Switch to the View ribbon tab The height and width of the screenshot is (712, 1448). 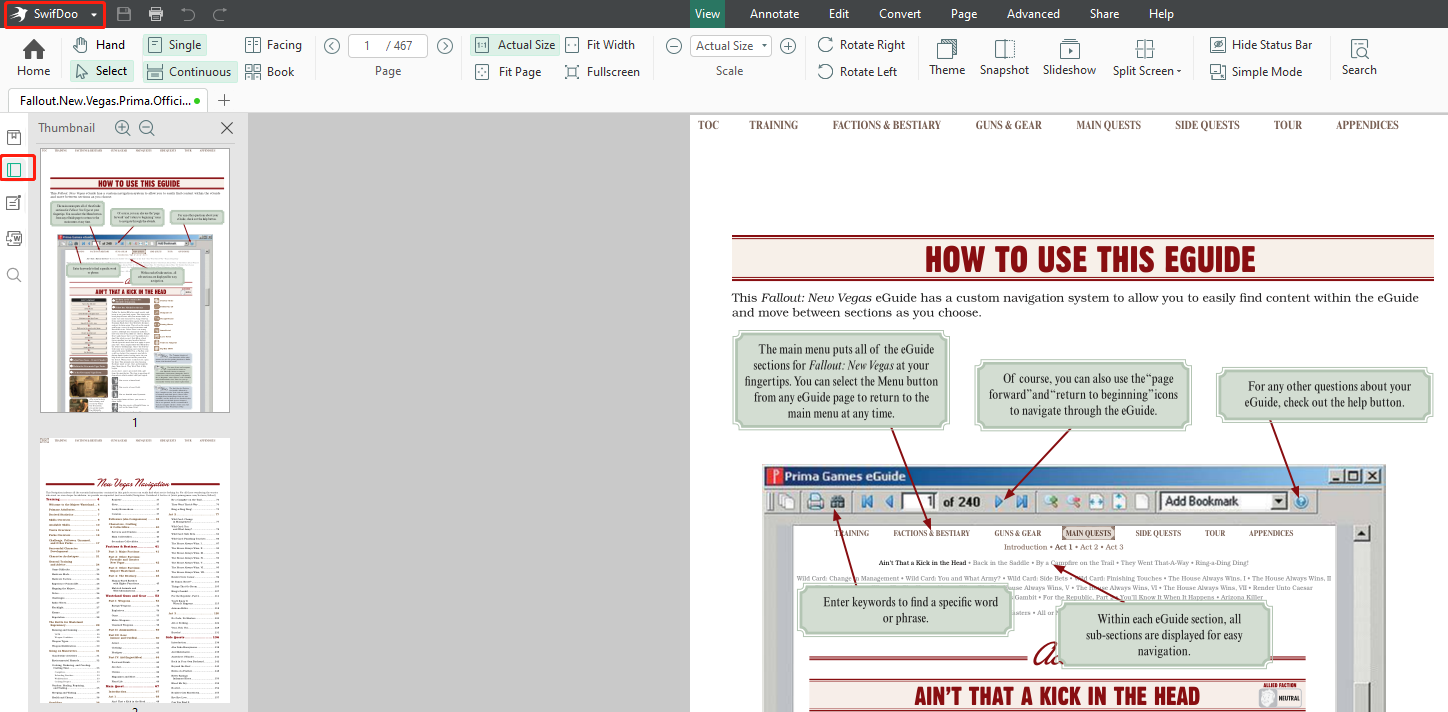(707, 14)
